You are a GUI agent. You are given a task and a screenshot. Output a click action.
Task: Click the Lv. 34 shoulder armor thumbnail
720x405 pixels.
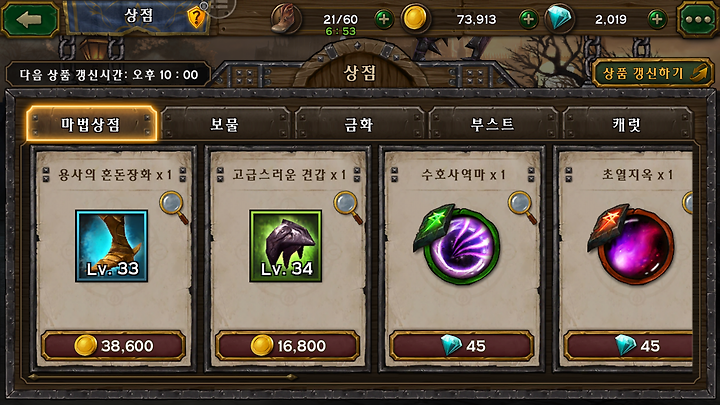coord(286,246)
